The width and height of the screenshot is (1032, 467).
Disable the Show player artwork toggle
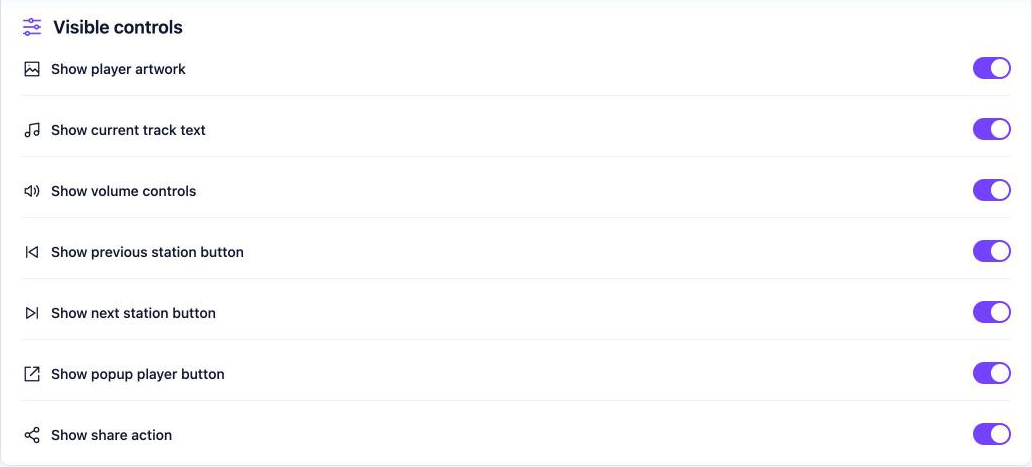pyautogui.click(x=991, y=68)
